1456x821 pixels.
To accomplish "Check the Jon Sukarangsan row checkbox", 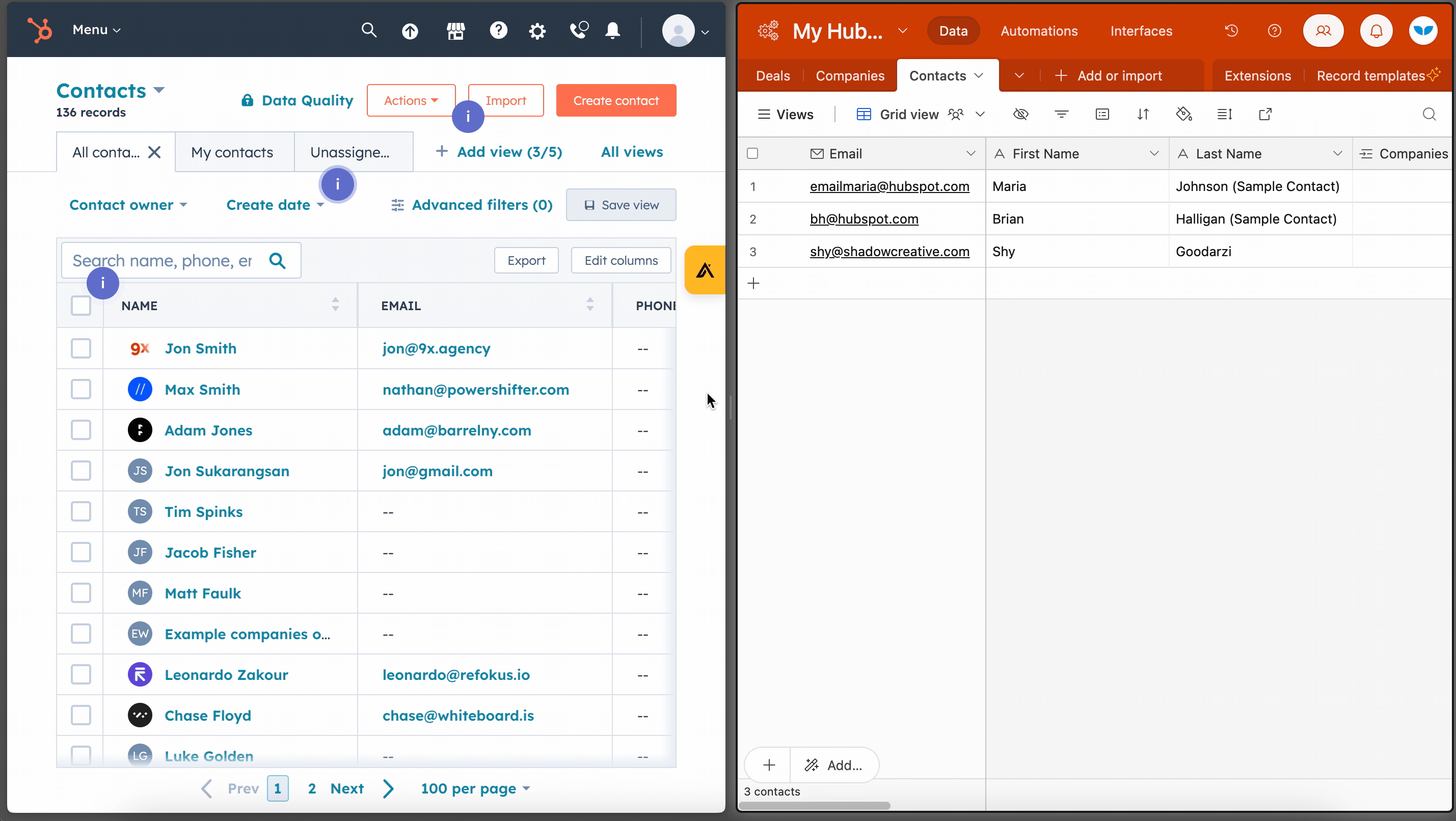I will 81,470.
